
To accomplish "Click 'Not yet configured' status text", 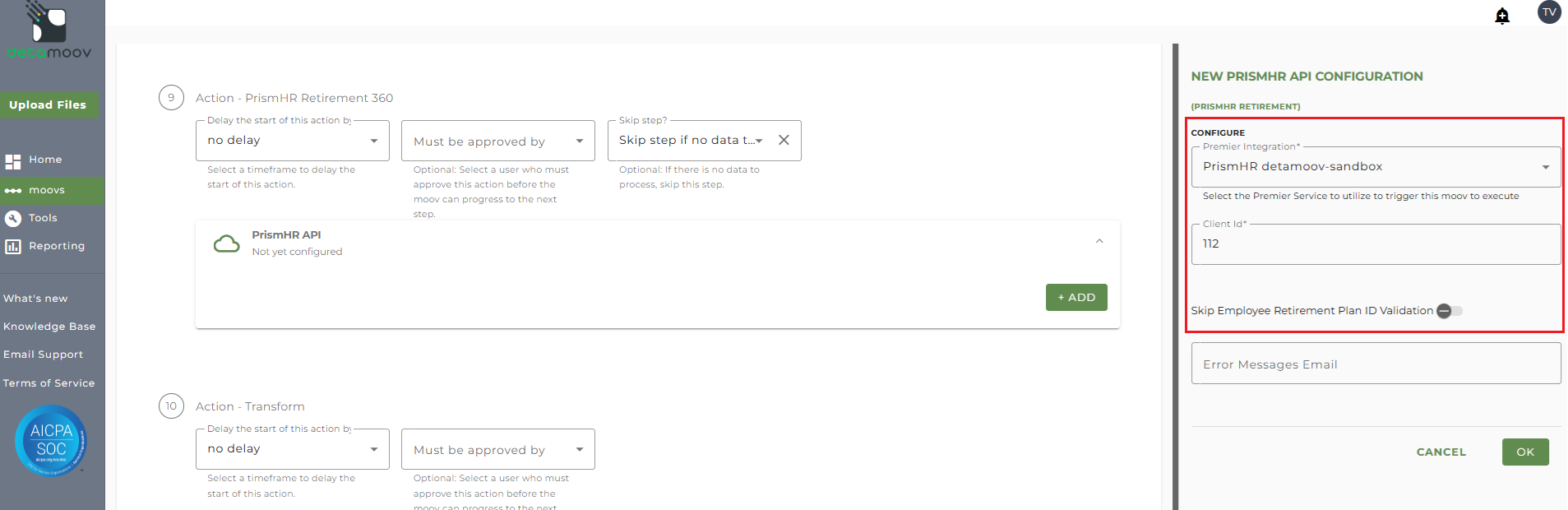I will (x=297, y=252).
